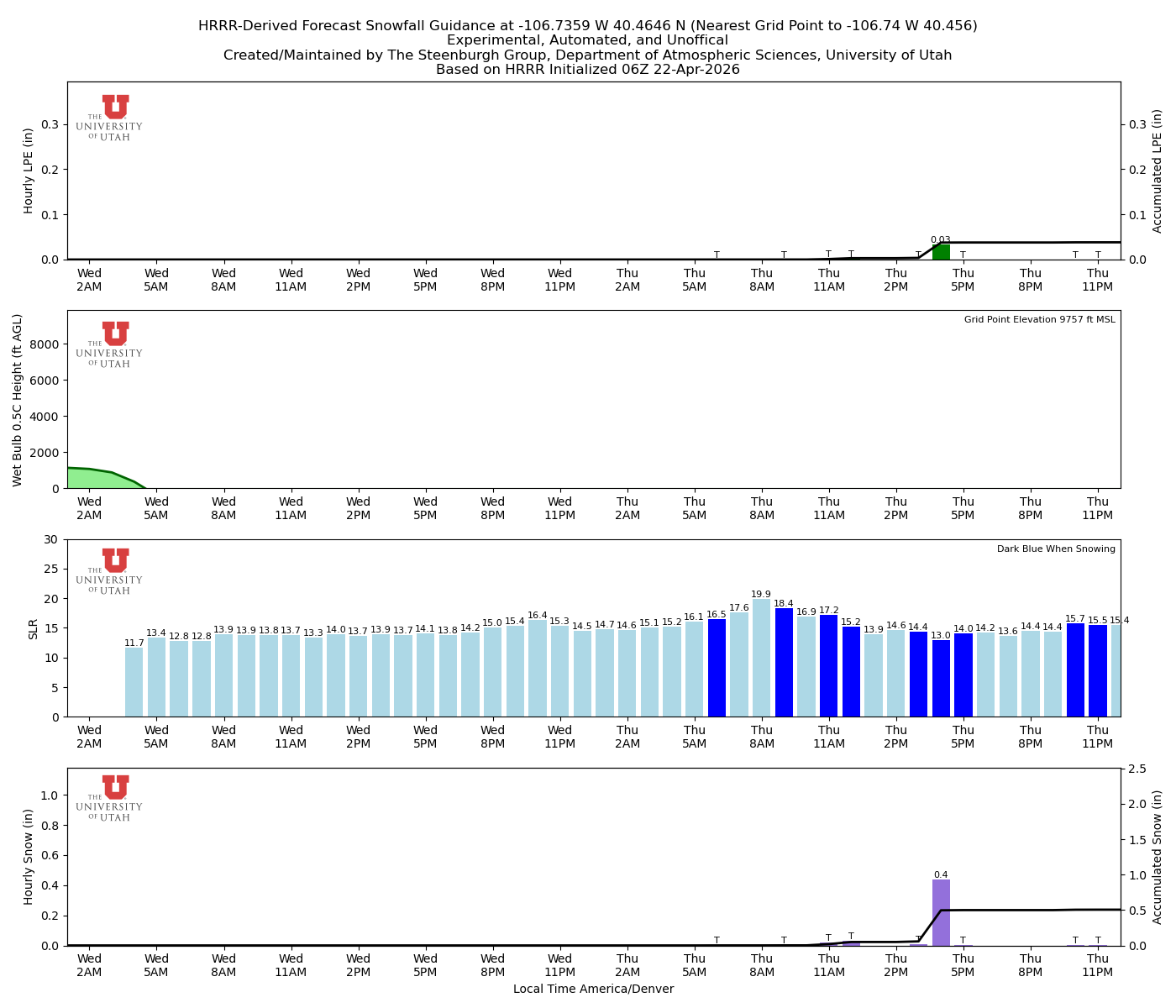
Task: Click the accumulated snow line curve
Action: 1050,909
